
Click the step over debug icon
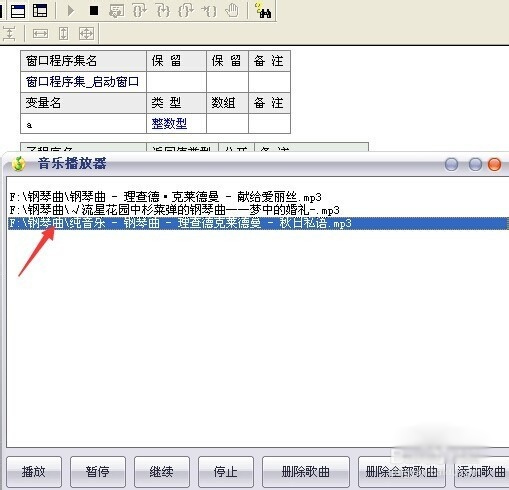(x=140, y=11)
